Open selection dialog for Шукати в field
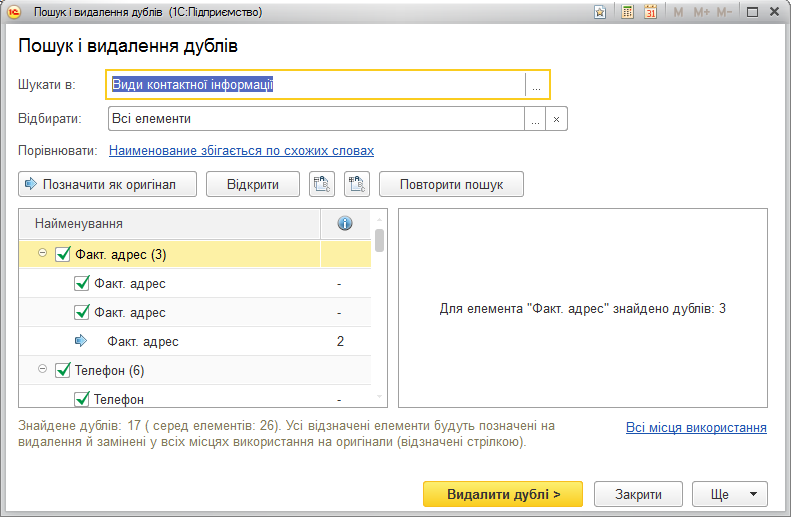This screenshot has height=517, width=791. click(536, 85)
